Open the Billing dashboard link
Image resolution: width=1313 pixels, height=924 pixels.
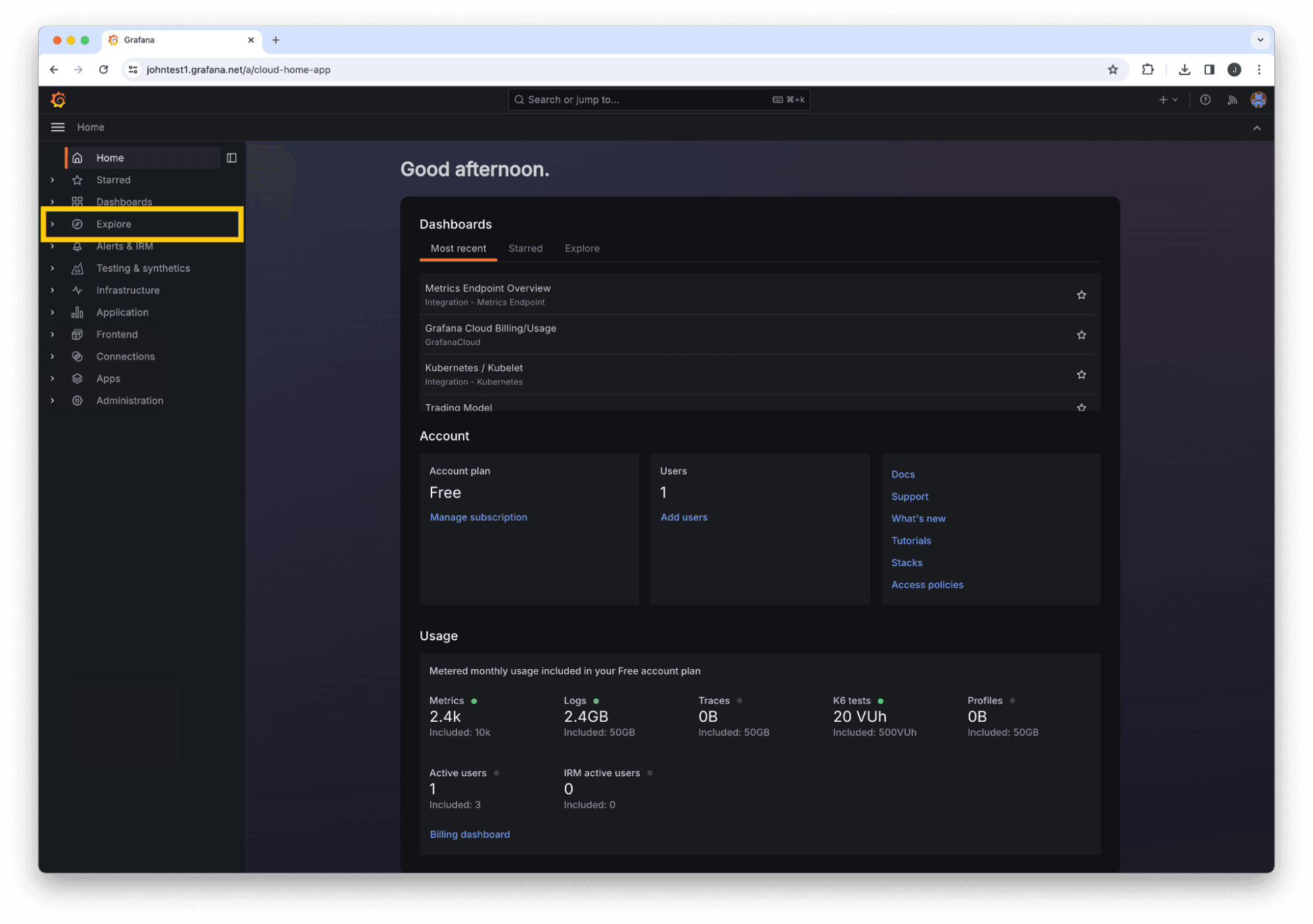click(470, 835)
